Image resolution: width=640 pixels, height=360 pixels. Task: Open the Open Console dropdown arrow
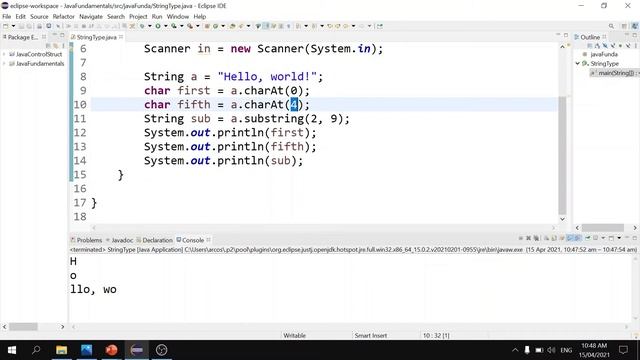coord(619,238)
